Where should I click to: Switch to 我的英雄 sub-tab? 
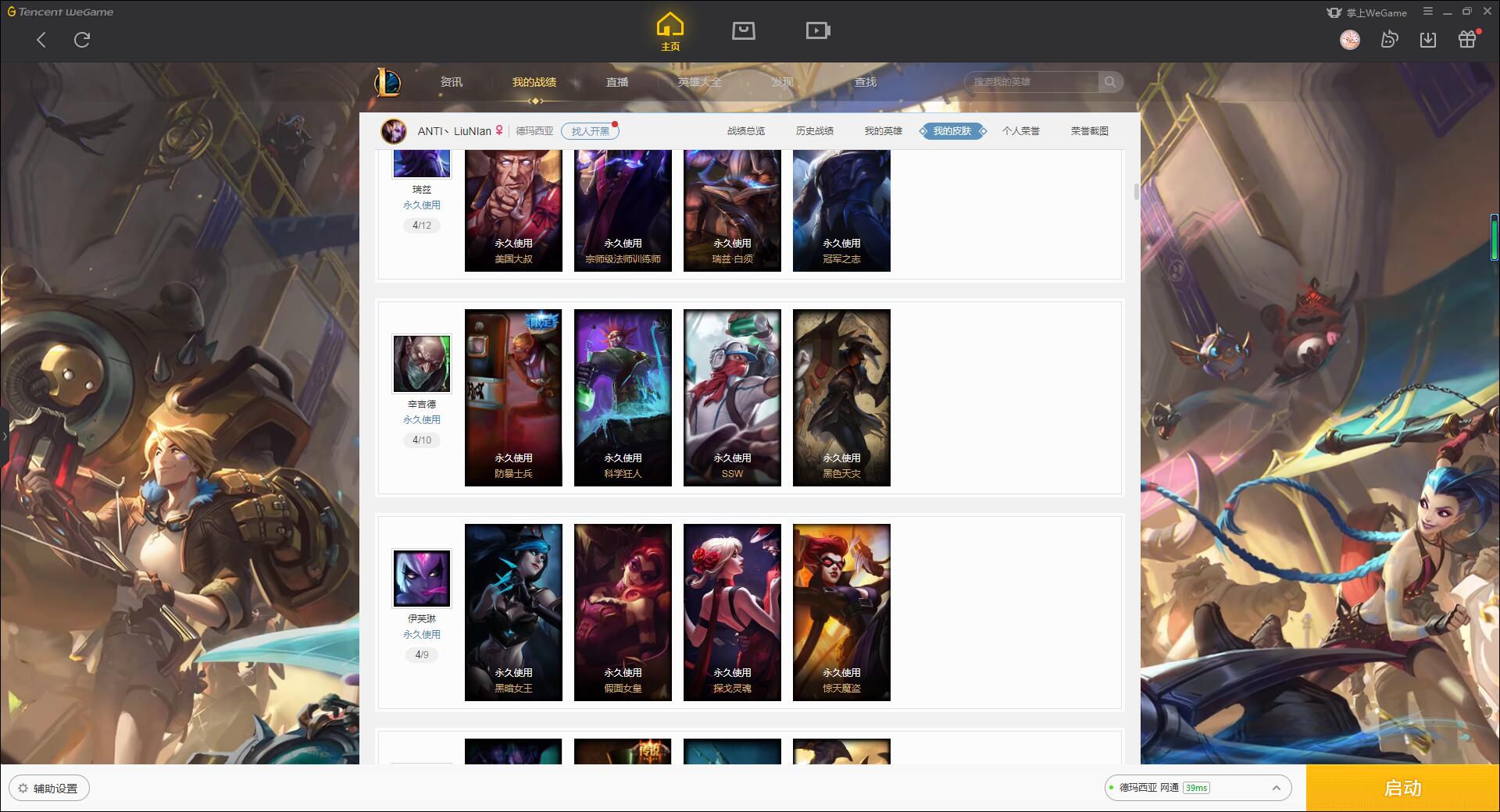tap(884, 131)
